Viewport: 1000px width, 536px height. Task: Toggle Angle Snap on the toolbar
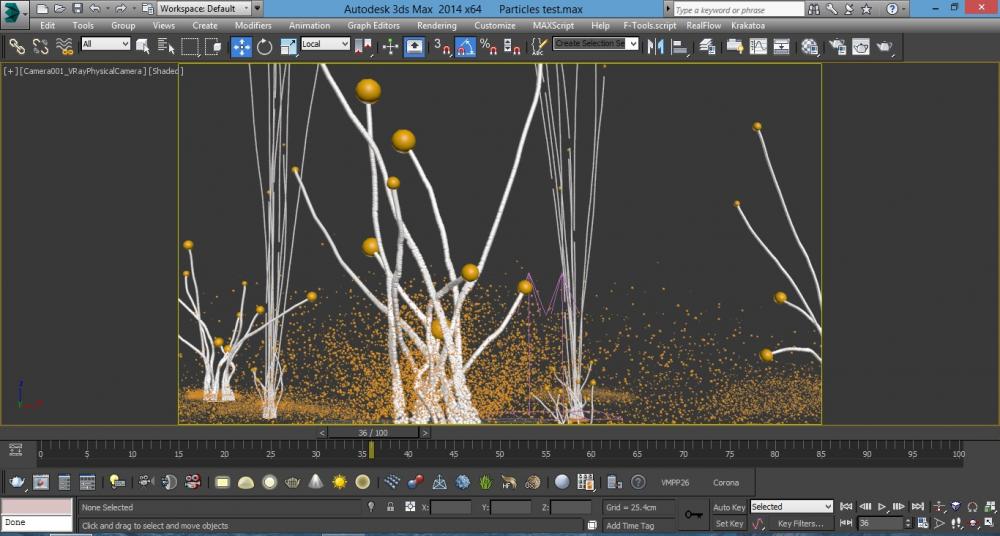[466, 46]
